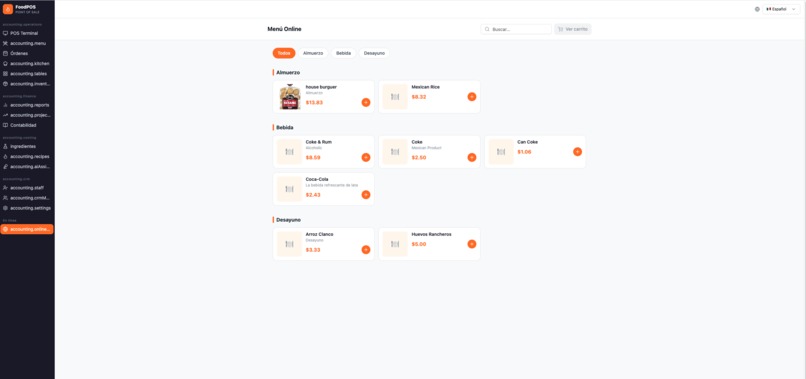Open accounting.staff sidebar item
Image resolution: width=806 pixels, height=379 pixels.
click(27, 188)
